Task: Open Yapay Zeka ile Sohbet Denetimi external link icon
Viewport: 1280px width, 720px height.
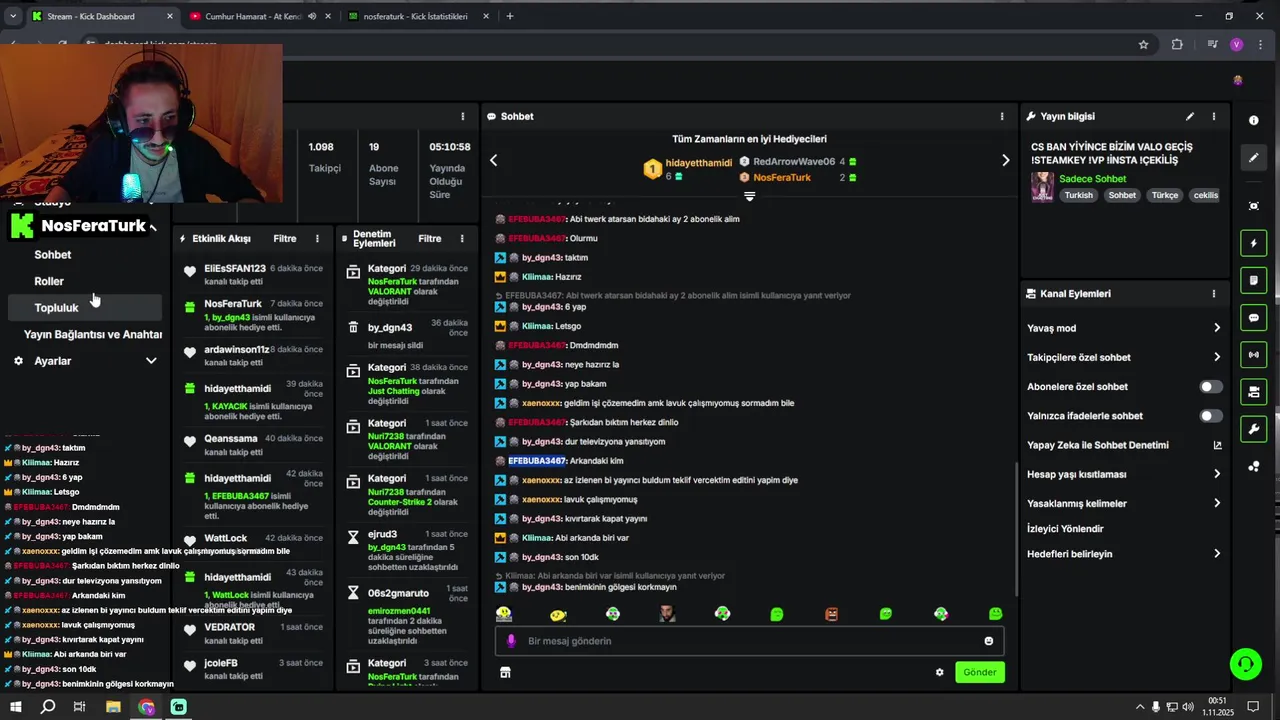Action: [1217, 445]
